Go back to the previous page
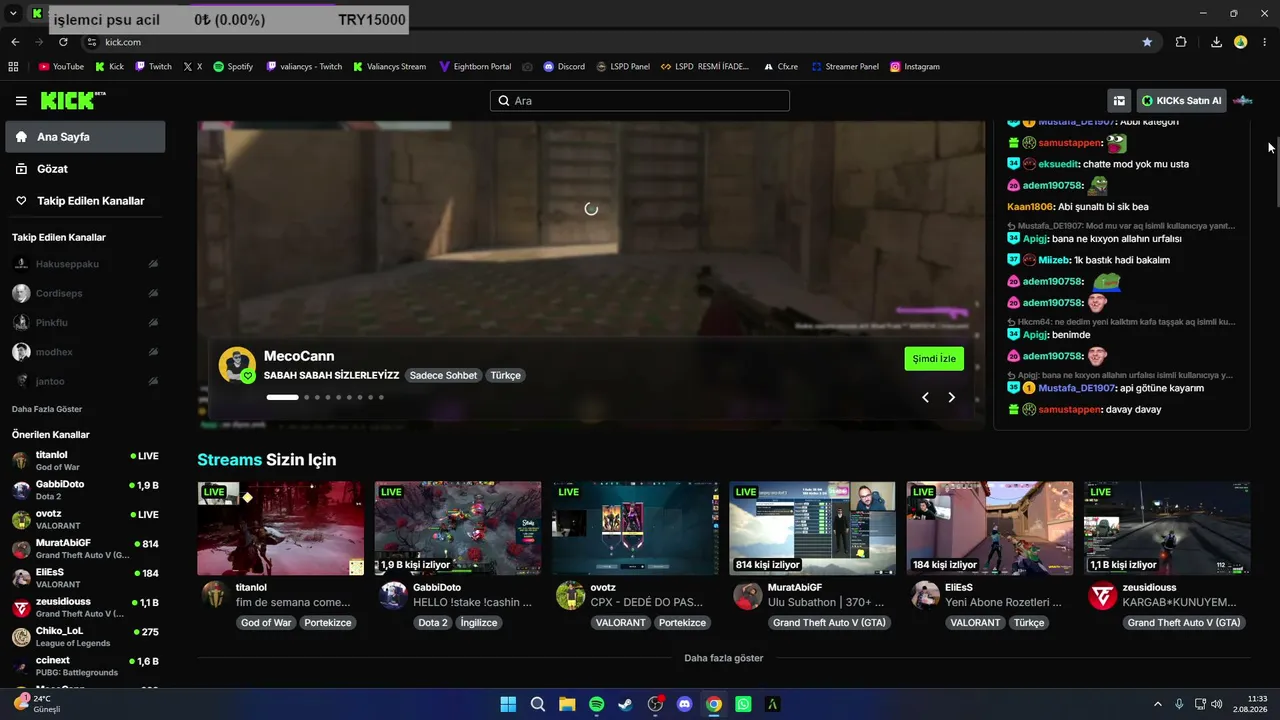This screenshot has width=1280, height=720. click(15, 42)
